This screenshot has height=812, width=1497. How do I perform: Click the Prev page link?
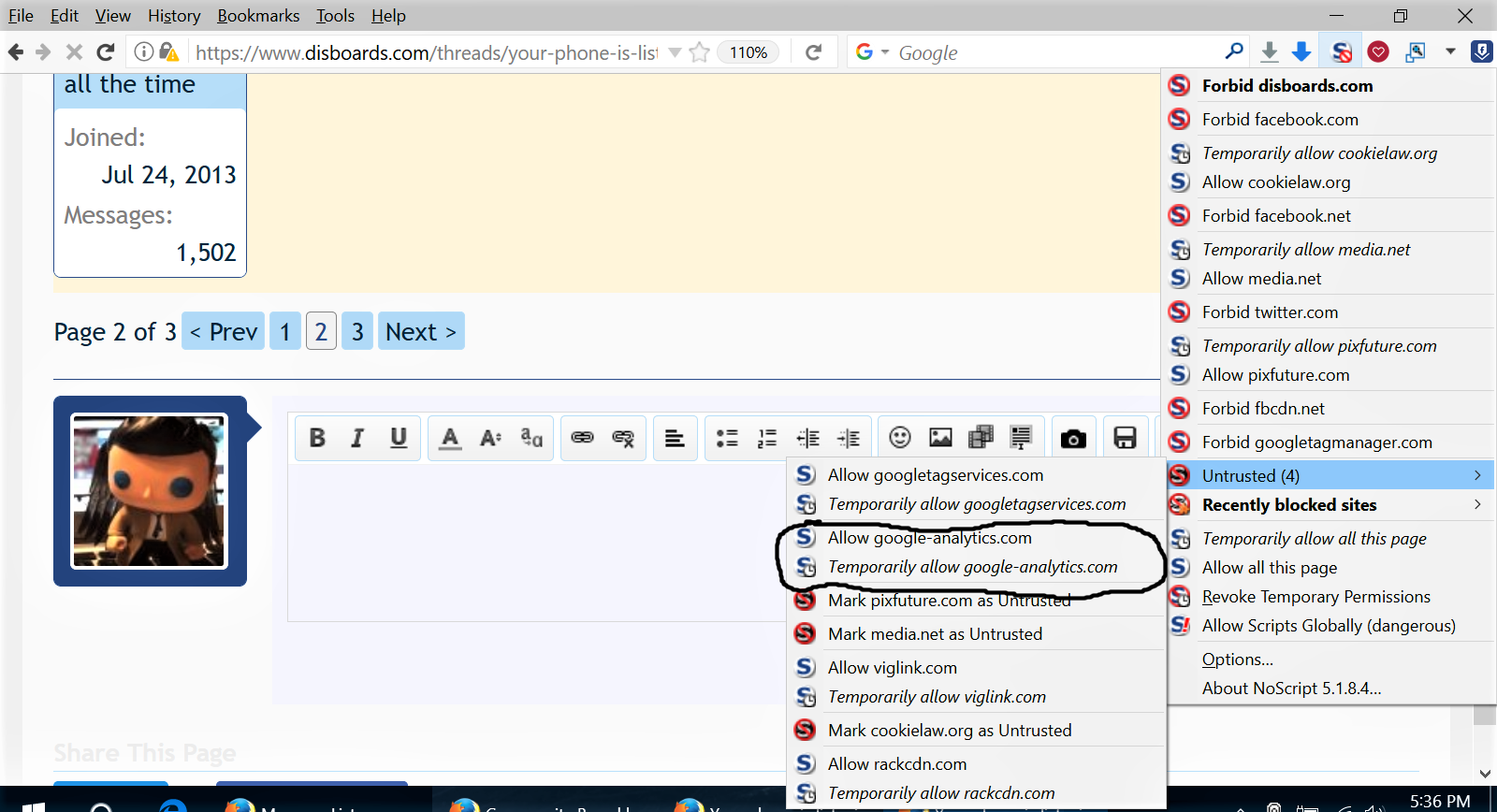click(x=223, y=332)
